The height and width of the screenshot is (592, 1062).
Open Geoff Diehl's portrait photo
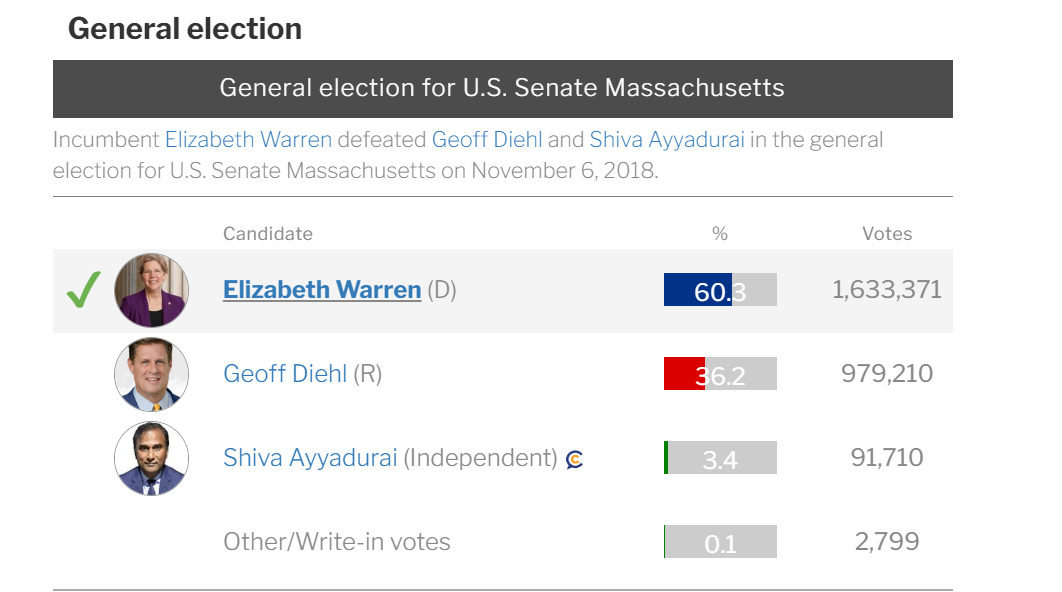[x=151, y=374]
